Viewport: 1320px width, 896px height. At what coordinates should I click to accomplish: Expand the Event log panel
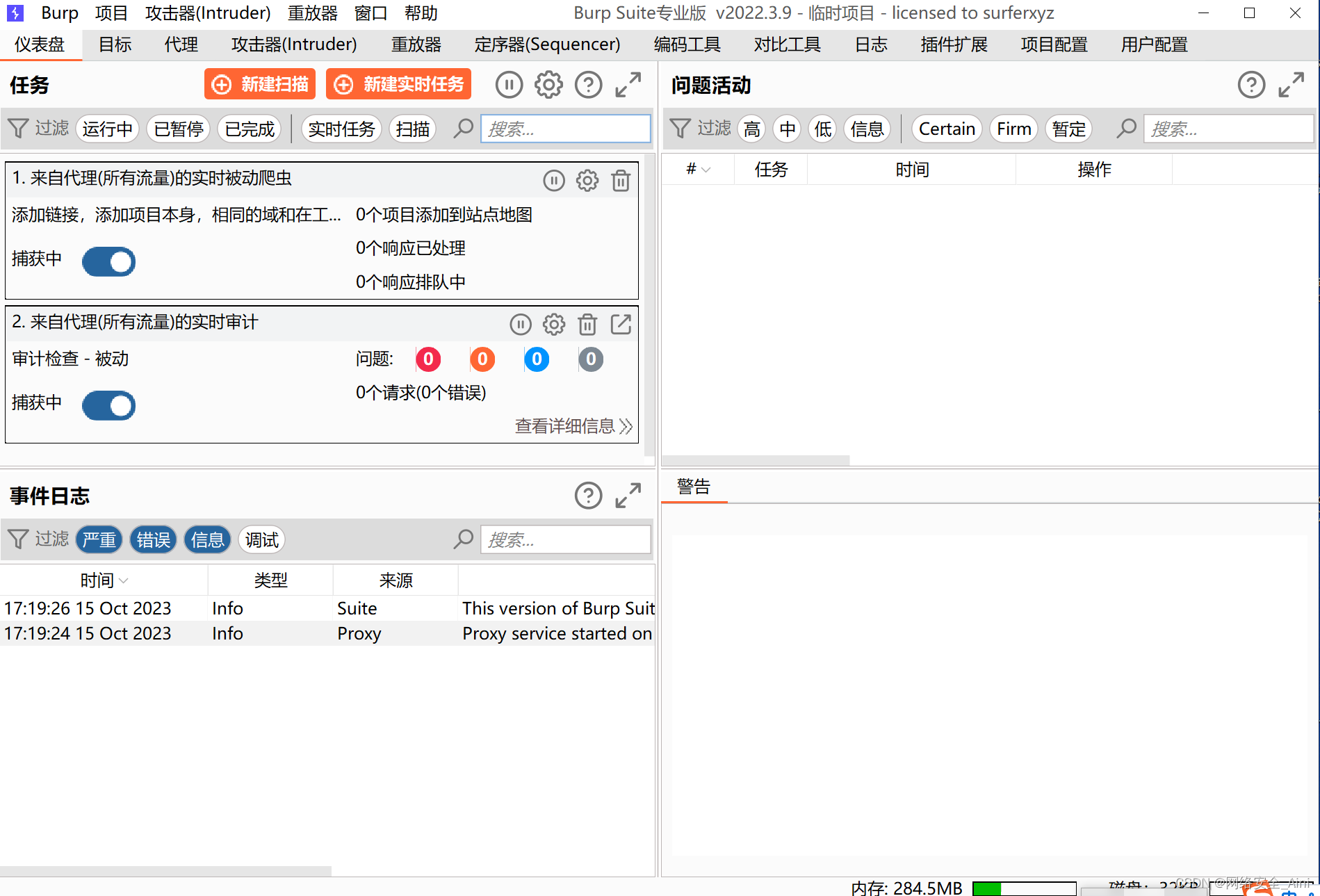tap(628, 496)
